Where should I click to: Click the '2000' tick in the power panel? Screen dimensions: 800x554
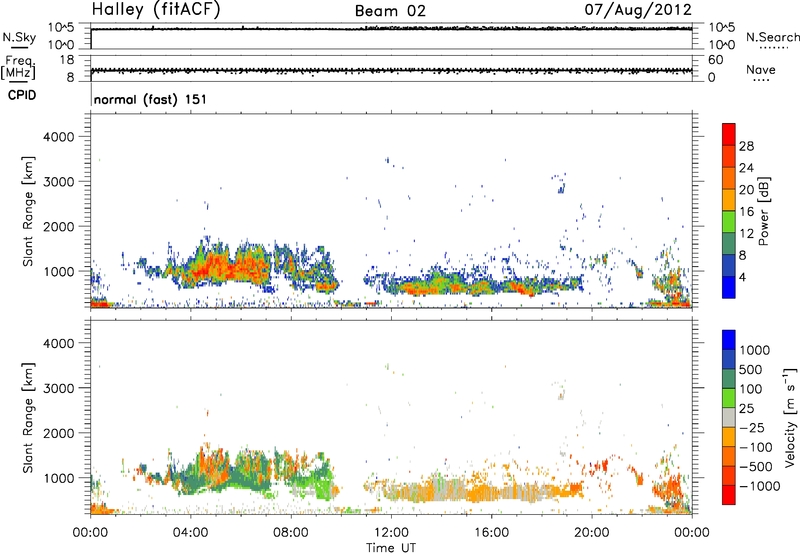click(59, 227)
